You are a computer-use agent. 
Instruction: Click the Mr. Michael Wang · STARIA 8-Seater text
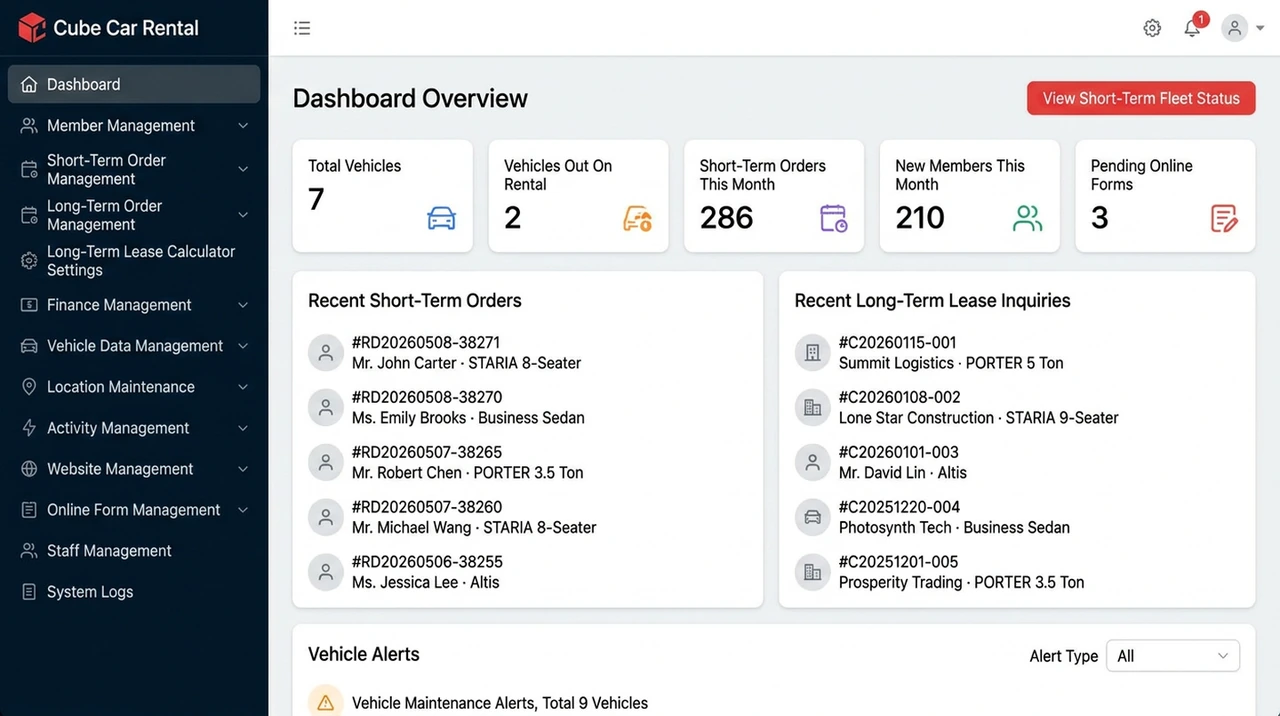click(474, 527)
